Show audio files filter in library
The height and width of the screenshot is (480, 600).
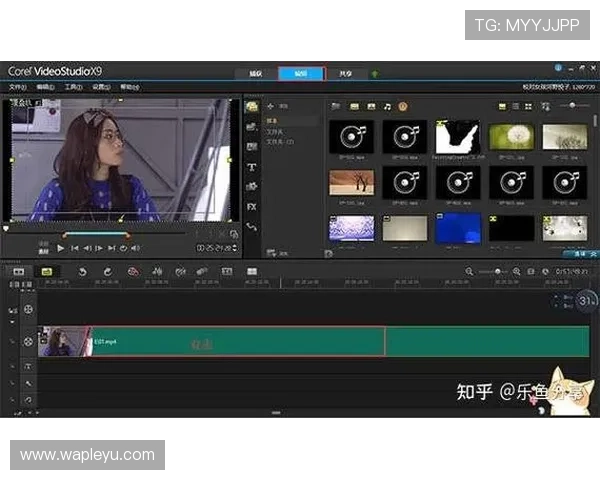click(x=387, y=106)
